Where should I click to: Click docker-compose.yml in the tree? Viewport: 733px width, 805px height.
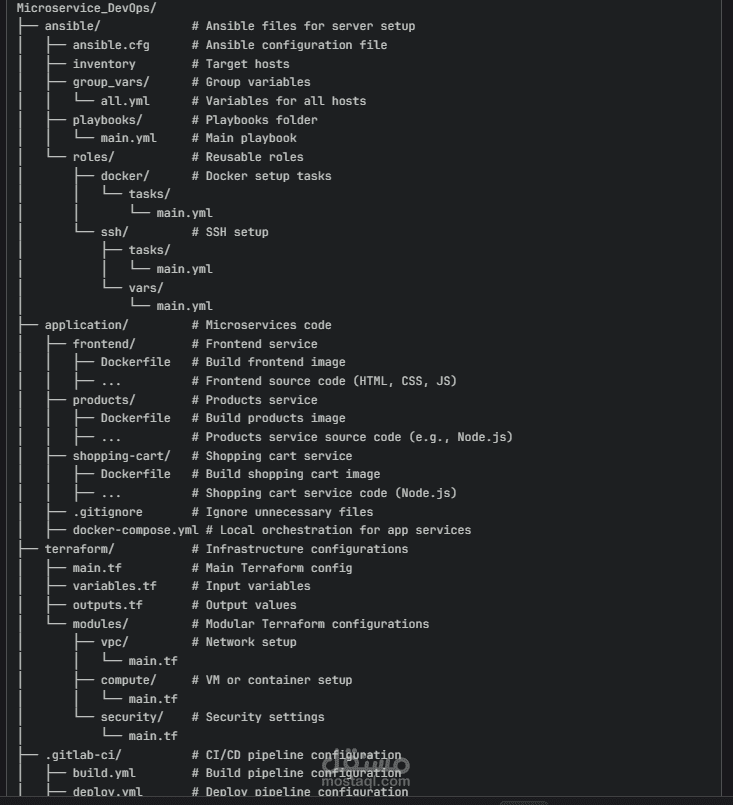coord(136,530)
